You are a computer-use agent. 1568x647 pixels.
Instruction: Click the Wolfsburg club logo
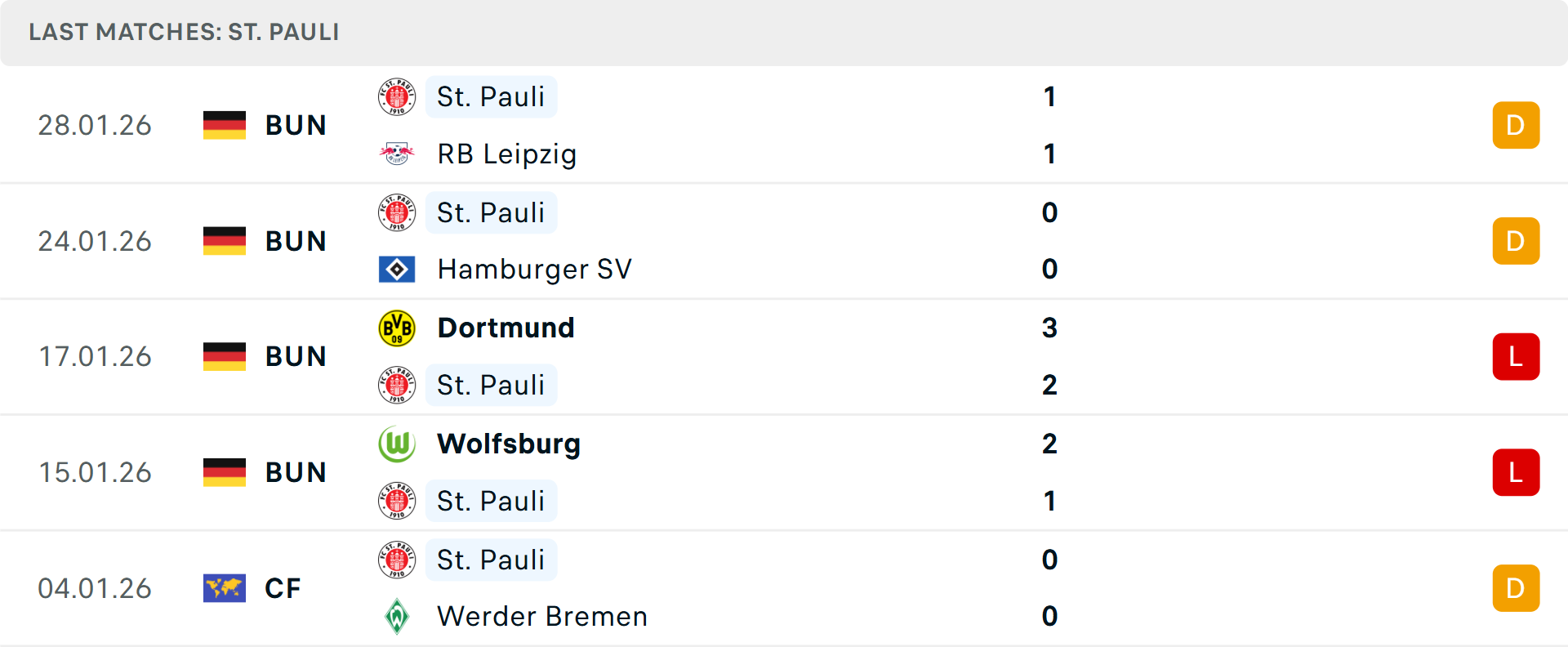[x=397, y=444]
